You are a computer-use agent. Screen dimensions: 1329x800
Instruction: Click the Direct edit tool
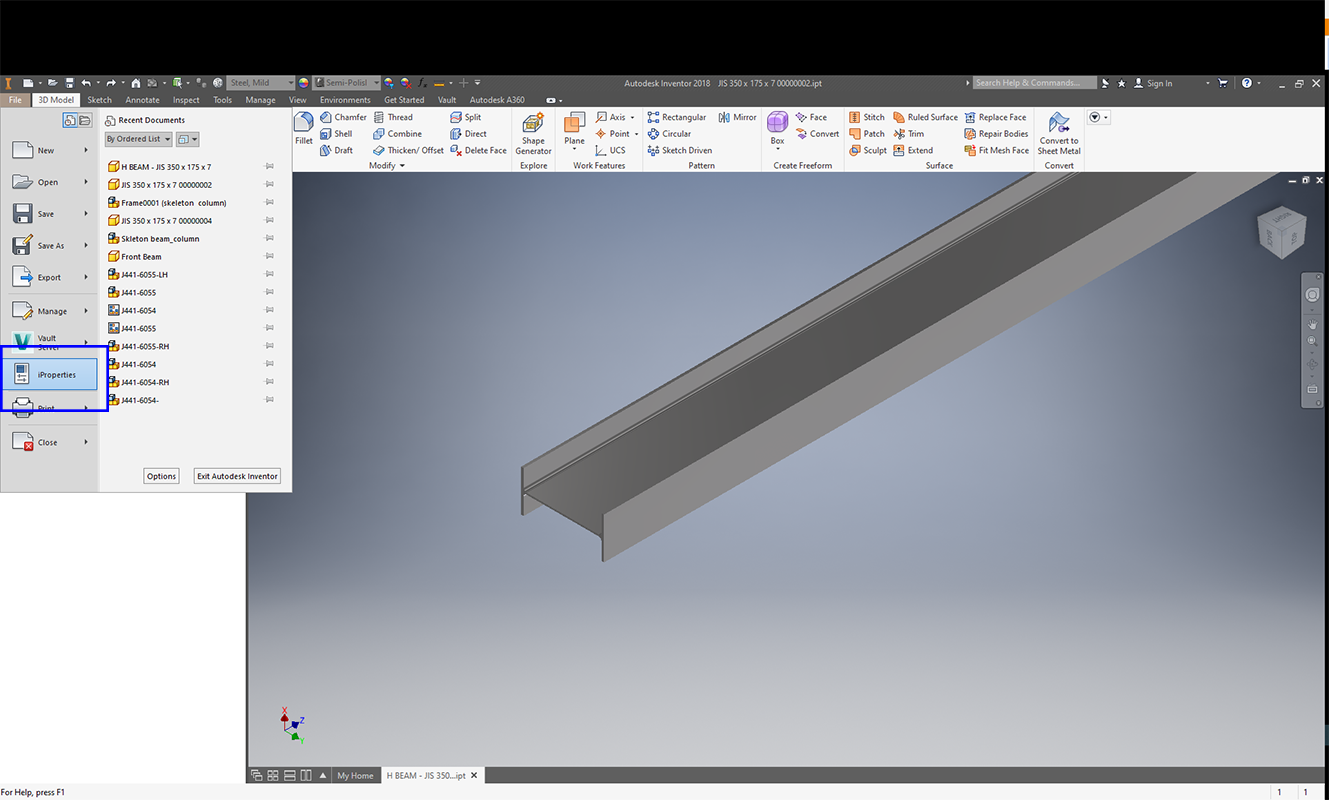469,134
